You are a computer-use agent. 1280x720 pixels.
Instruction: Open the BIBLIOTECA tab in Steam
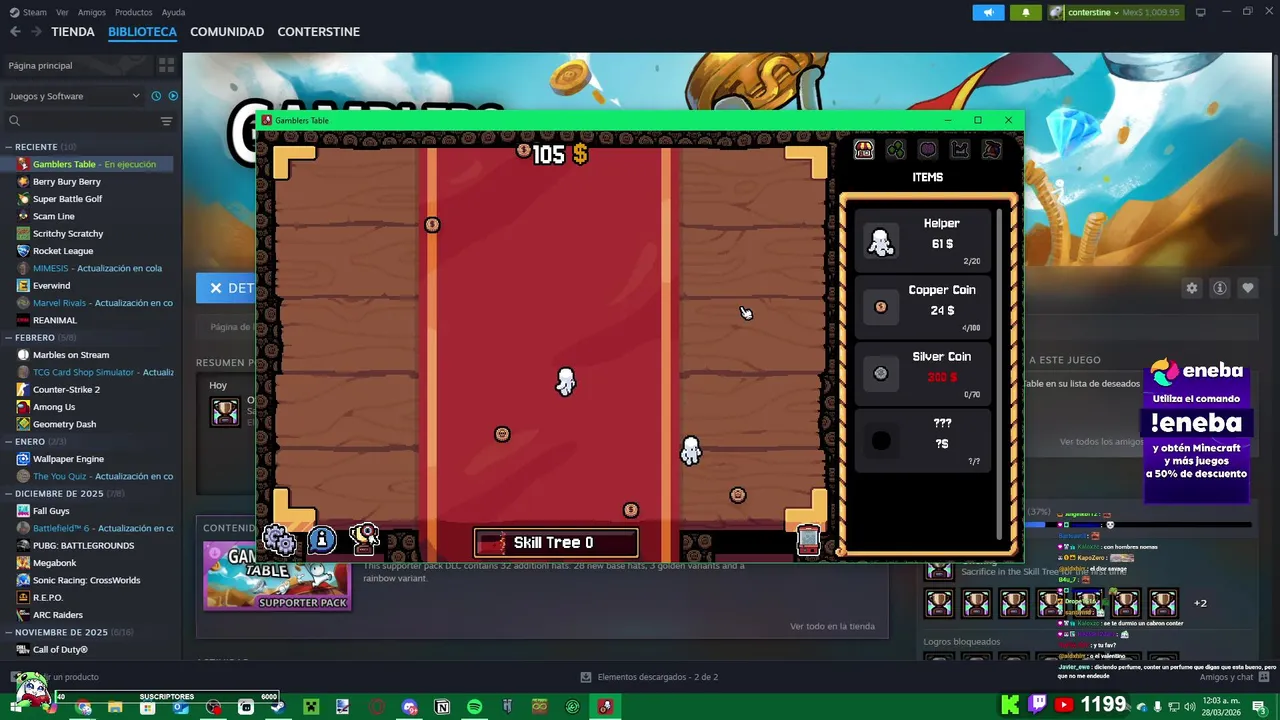tap(142, 32)
